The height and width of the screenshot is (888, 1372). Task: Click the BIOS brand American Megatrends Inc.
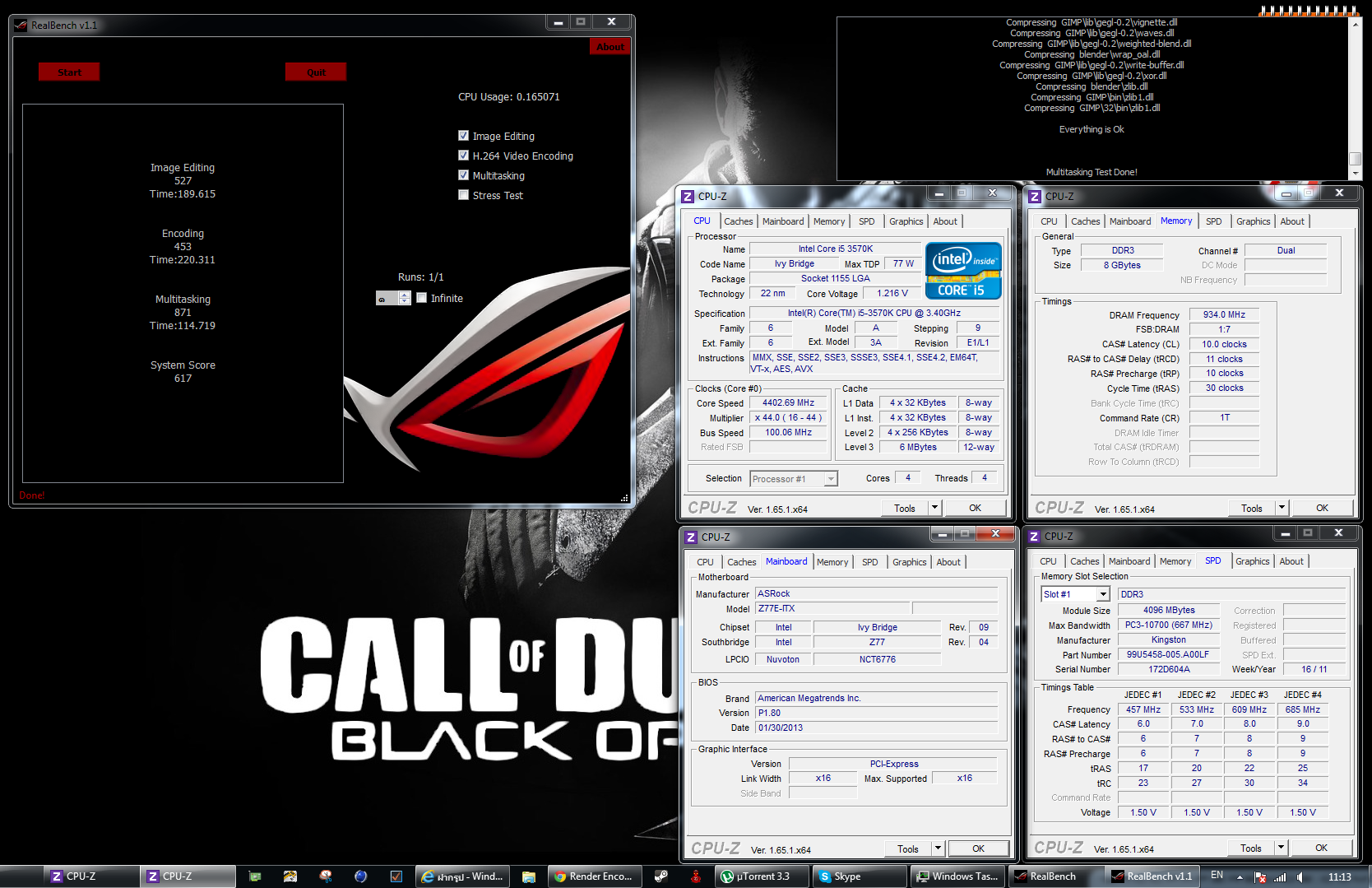pyautogui.click(x=876, y=698)
